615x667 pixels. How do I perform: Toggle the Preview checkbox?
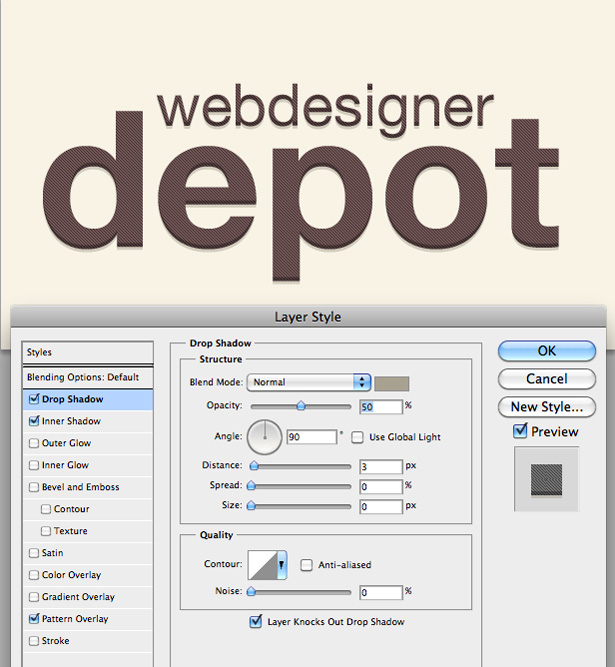520,431
